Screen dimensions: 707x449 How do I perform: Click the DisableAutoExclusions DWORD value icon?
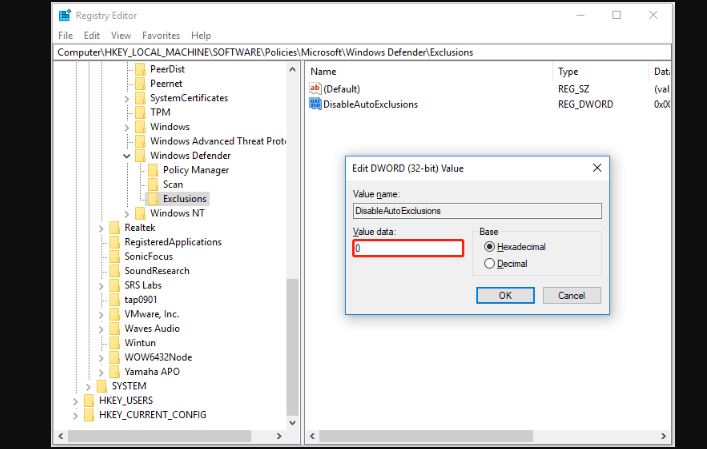click(x=315, y=104)
